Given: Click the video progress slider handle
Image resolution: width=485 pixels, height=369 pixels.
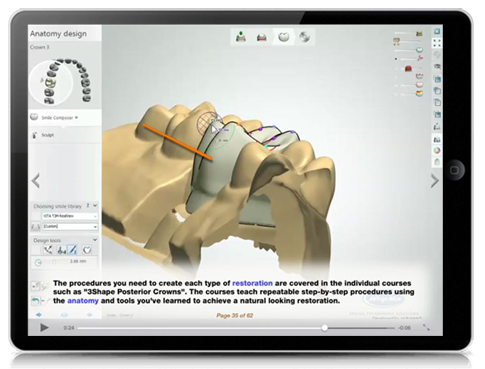Looking at the screenshot, I should coord(324,328).
